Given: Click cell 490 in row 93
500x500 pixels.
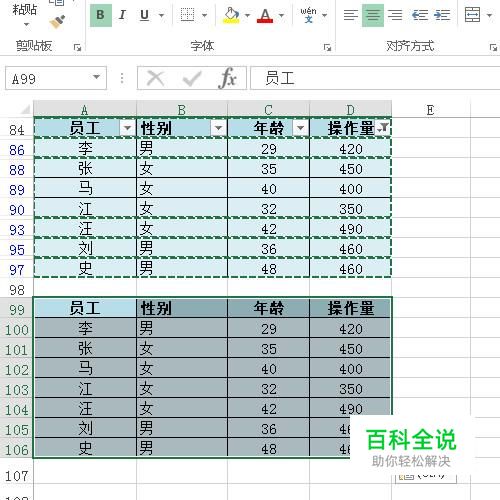Looking at the screenshot, I should 350,228.
